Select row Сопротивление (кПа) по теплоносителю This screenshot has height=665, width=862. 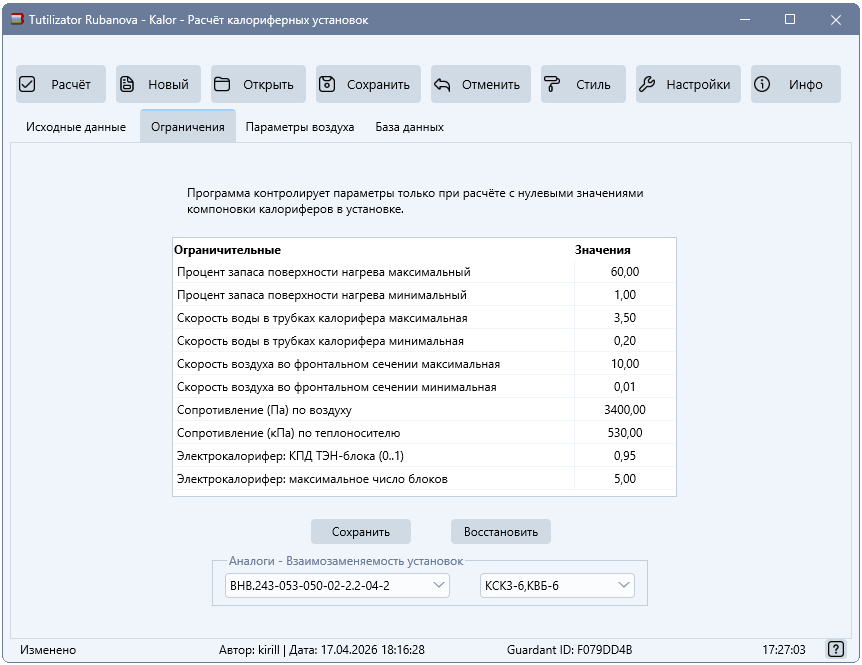(424, 433)
